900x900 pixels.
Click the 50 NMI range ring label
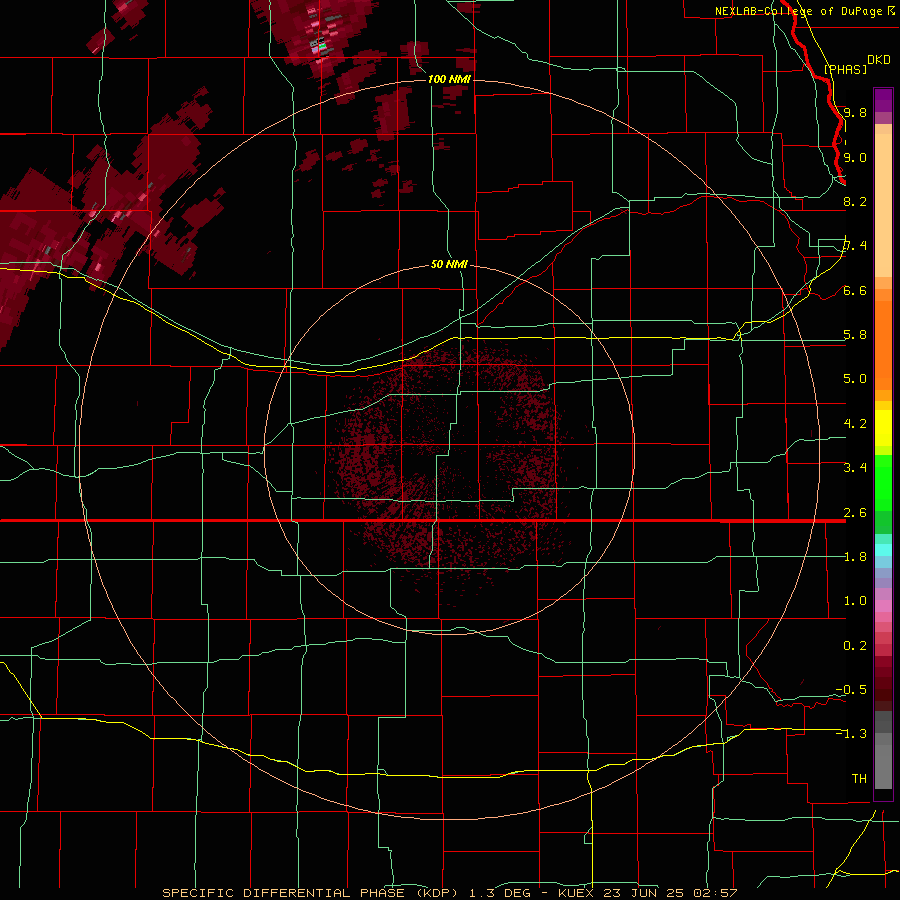coord(449,264)
